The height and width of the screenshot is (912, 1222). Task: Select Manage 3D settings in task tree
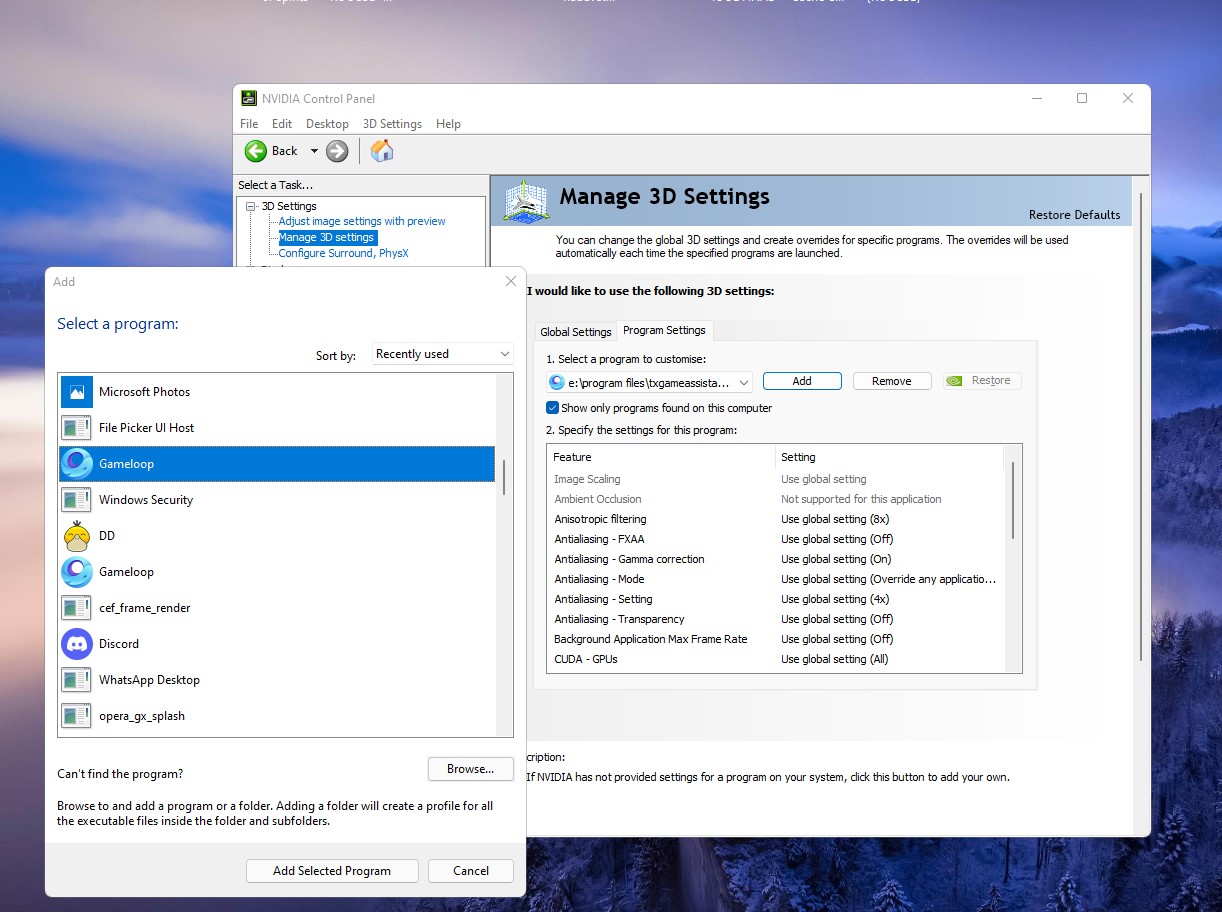click(x=327, y=237)
